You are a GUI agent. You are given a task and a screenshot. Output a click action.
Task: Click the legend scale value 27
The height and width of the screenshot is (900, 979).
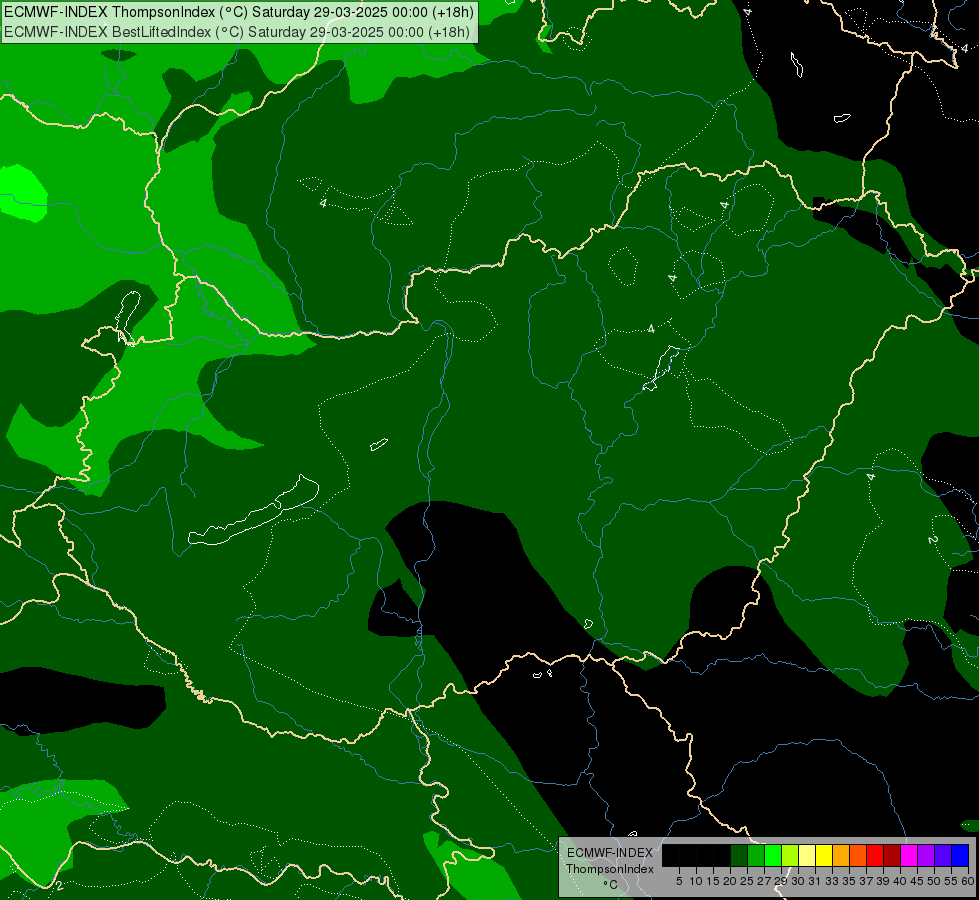coord(764,881)
